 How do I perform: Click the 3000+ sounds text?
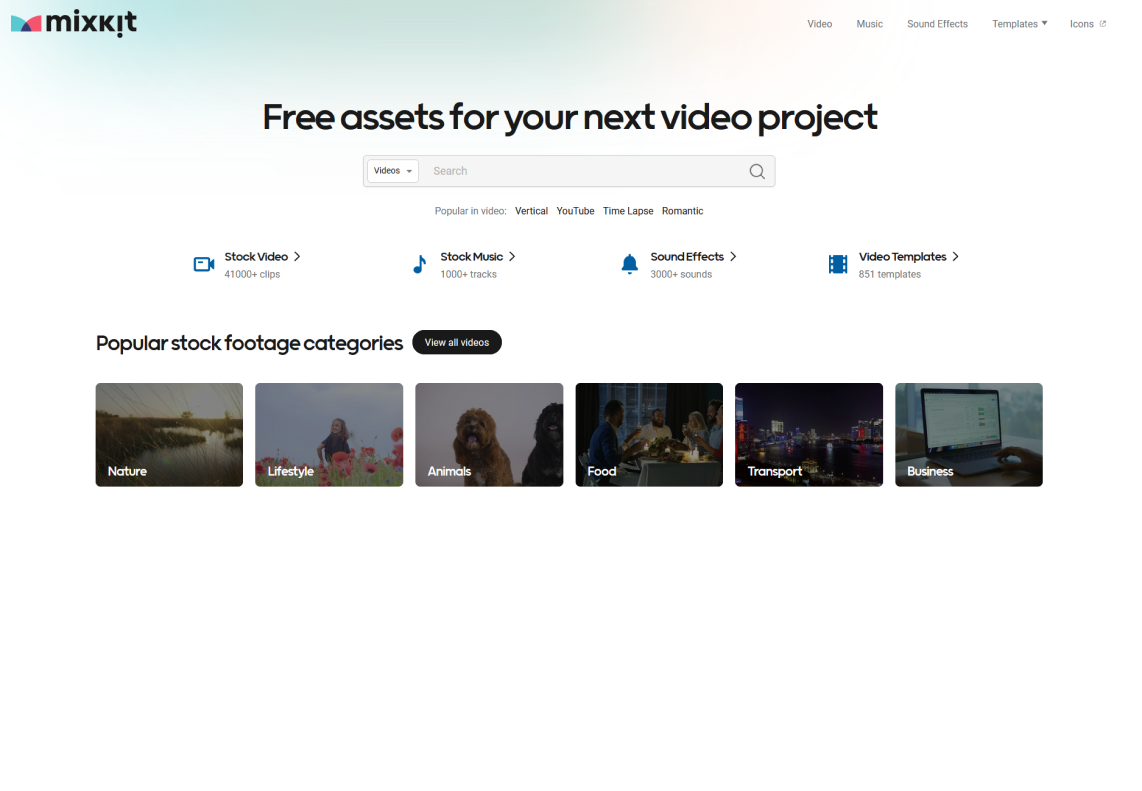pyautogui.click(x=681, y=275)
